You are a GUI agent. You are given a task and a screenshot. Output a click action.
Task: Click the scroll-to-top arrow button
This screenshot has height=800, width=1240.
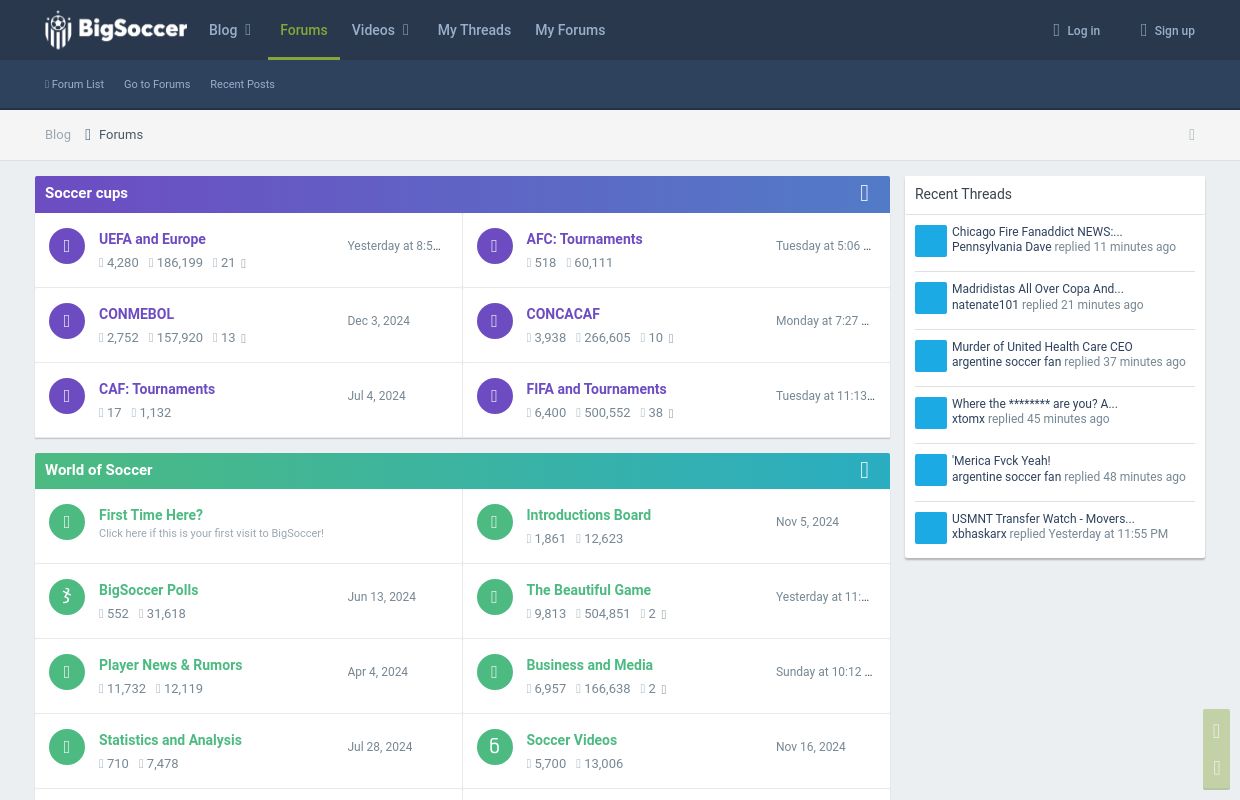[x=1216, y=731]
